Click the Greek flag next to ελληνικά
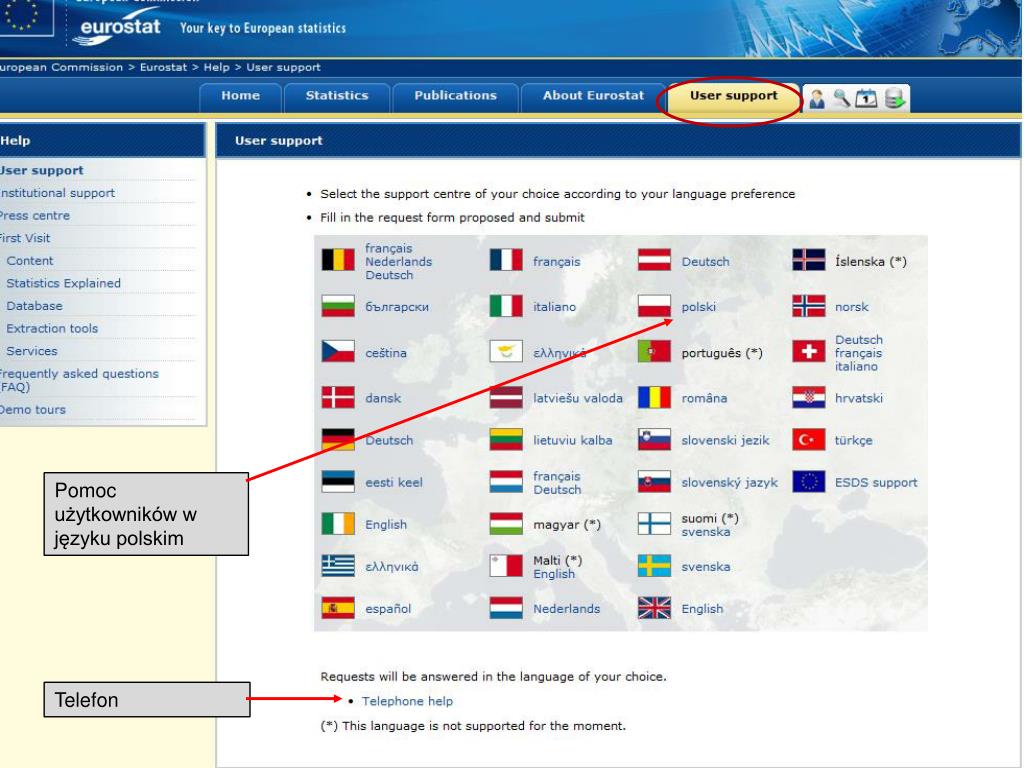This screenshot has width=1024, height=768. [338, 566]
